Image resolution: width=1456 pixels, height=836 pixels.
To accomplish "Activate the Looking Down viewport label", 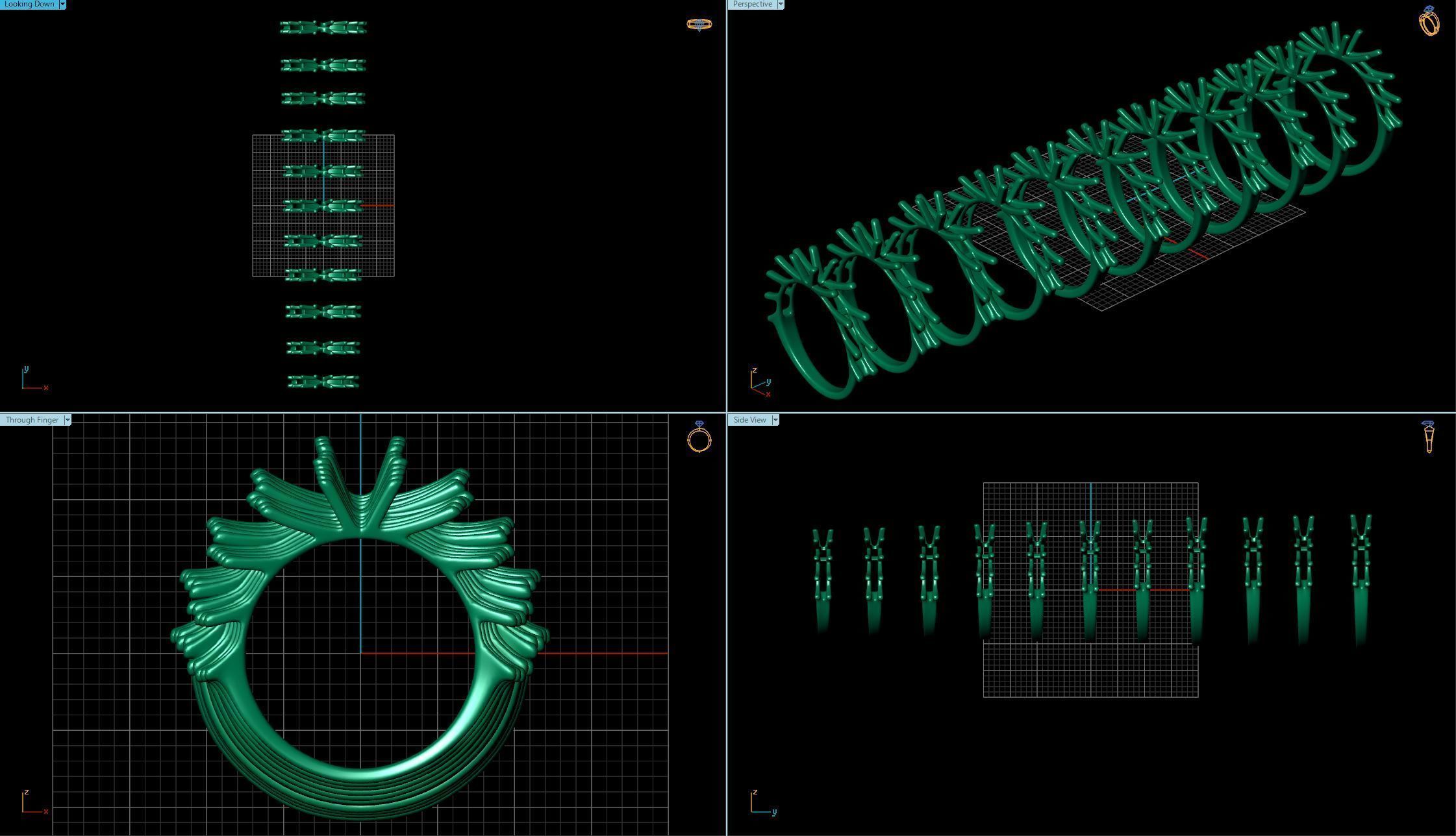I will click(29, 4).
